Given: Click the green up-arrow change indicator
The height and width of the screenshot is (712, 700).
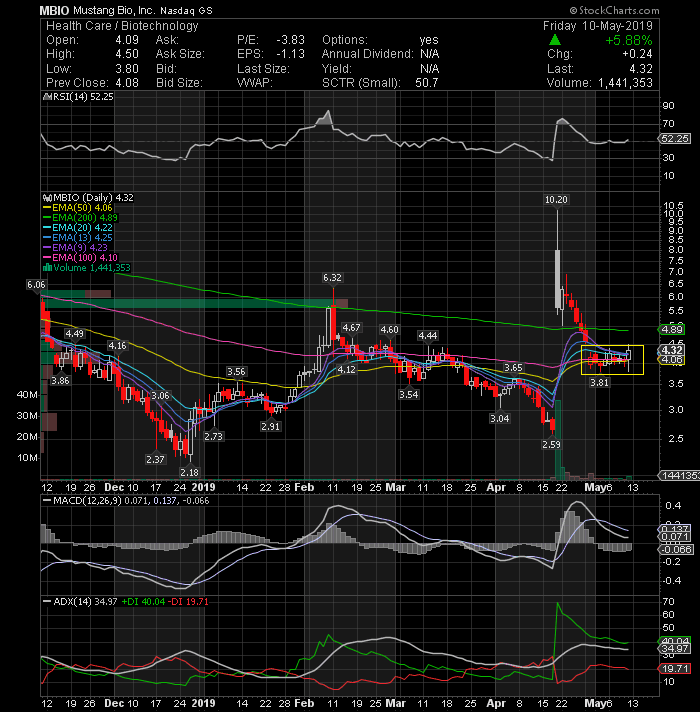Looking at the screenshot, I should pyautogui.click(x=555, y=40).
